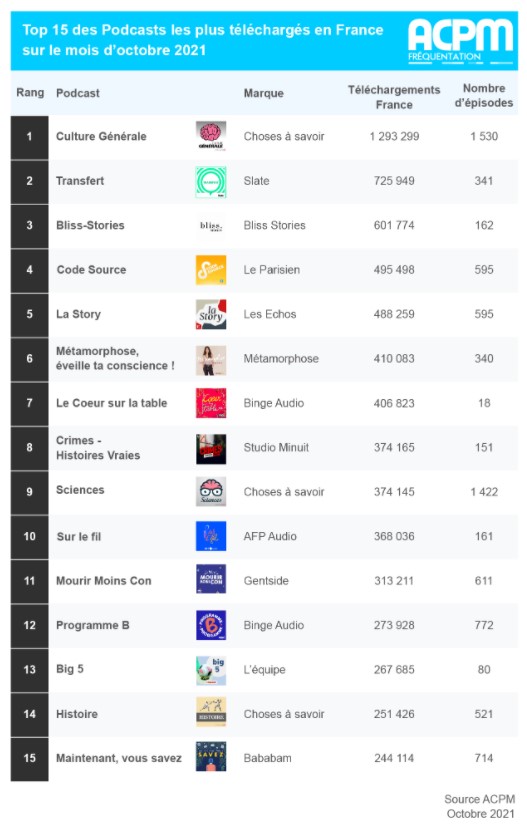Click the Bliss-Stories podcast cover icon
527x827 pixels.
pyautogui.click(x=211, y=226)
